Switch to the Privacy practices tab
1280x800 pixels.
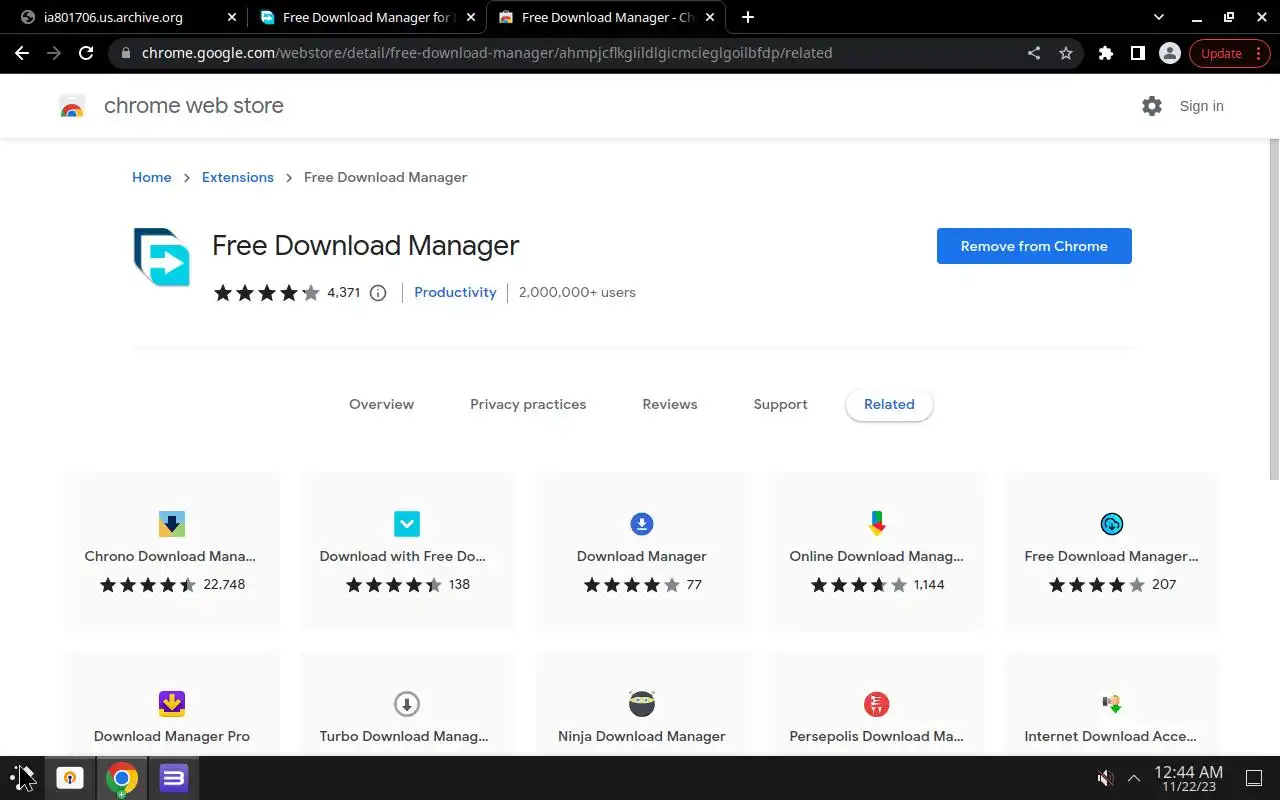[x=528, y=404]
